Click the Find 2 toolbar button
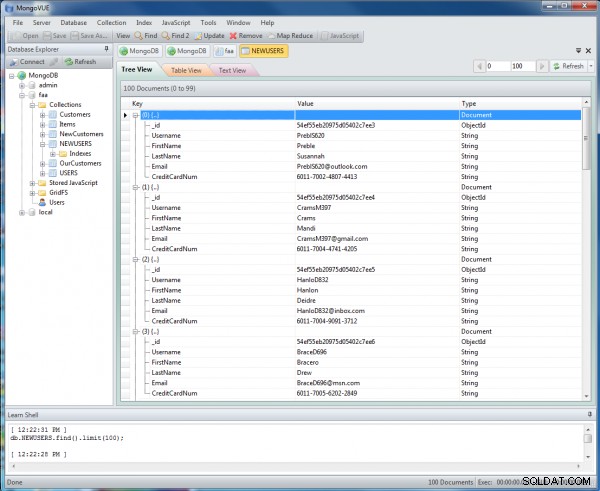 (x=175, y=36)
